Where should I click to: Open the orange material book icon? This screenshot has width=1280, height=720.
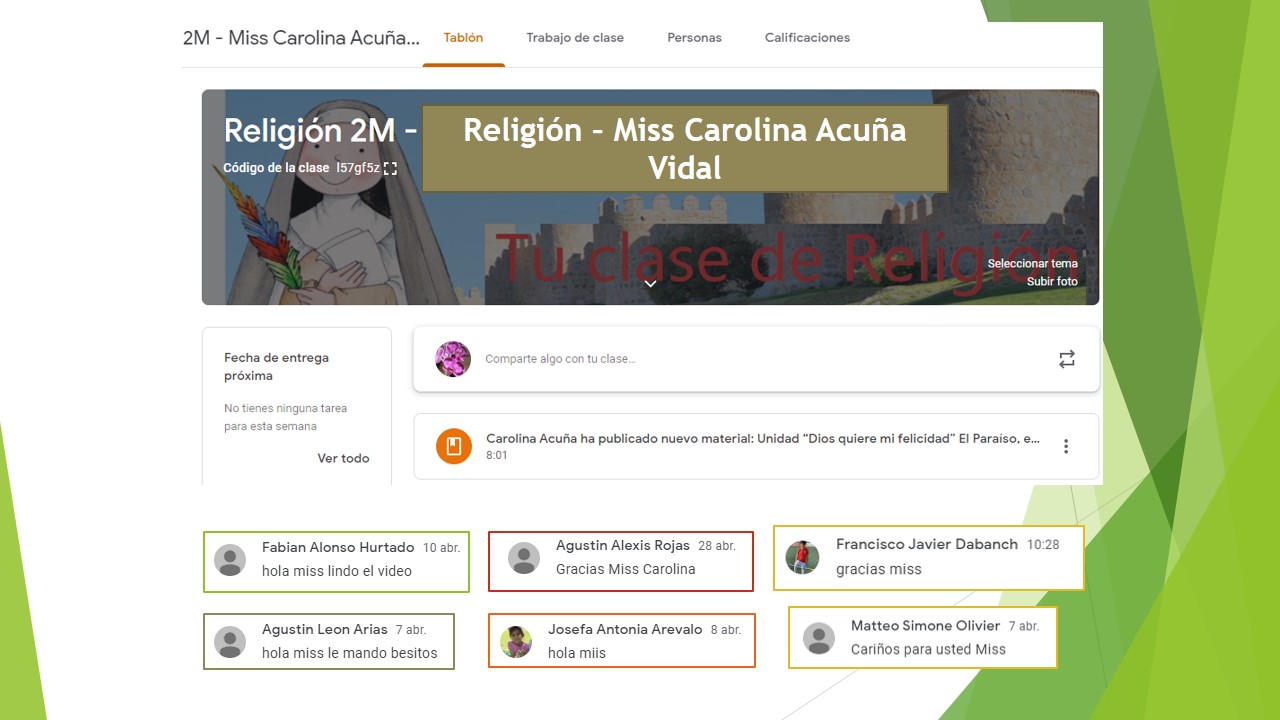pyautogui.click(x=453, y=446)
